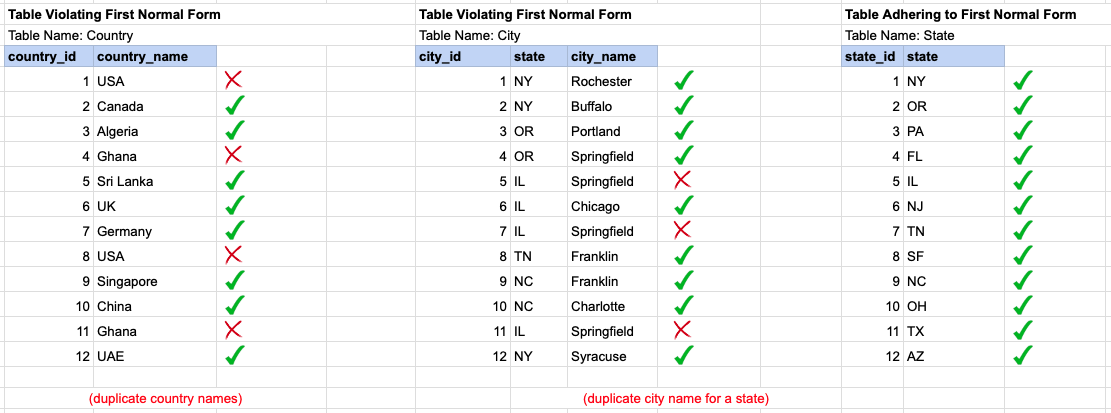Image resolution: width=1111 pixels, height=413 pixels.
Task: Click the green checkmark beside state NJ
Action: click(1023, 205)
